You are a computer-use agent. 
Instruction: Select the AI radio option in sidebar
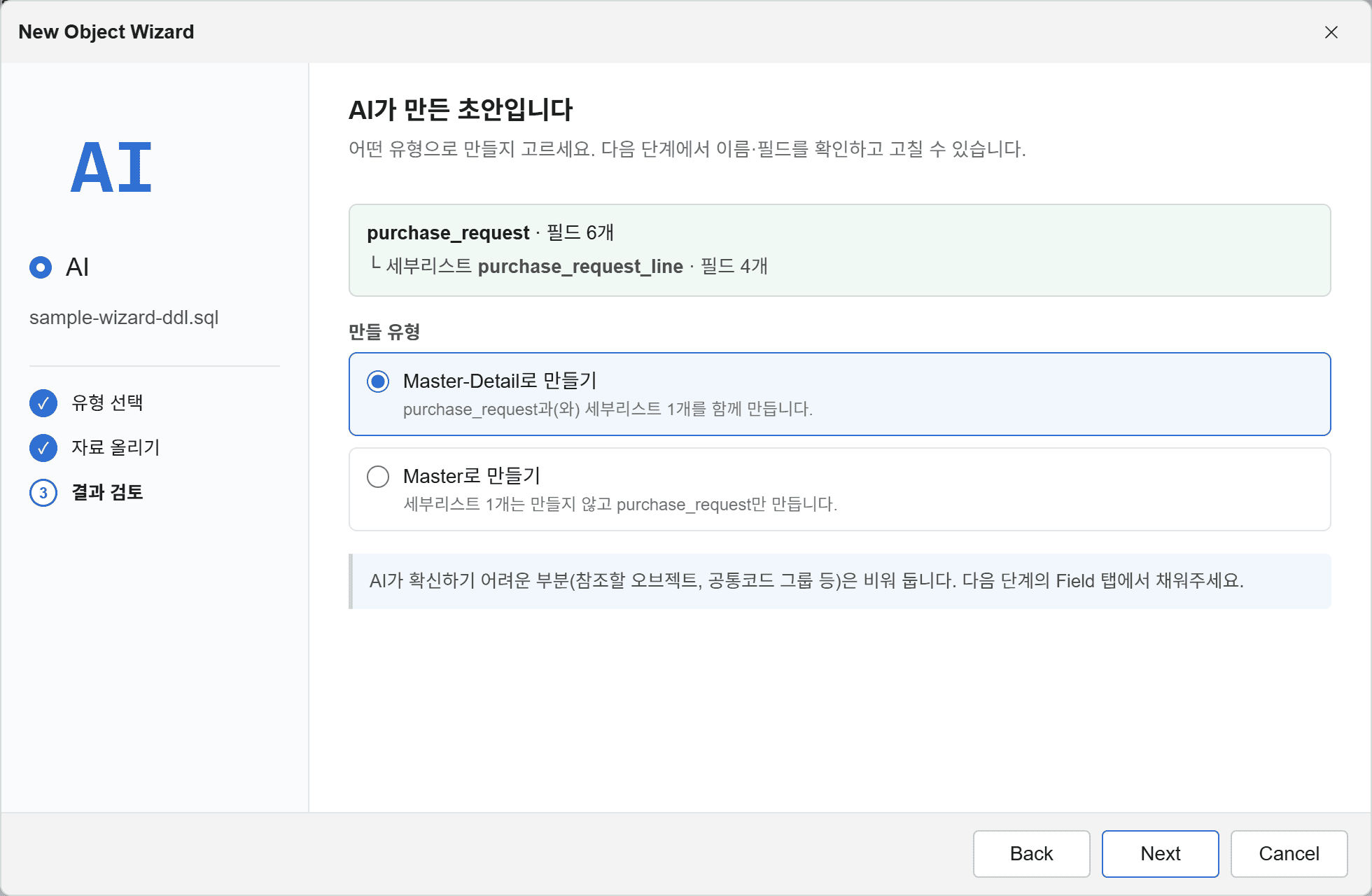click(x=41, y=267)
